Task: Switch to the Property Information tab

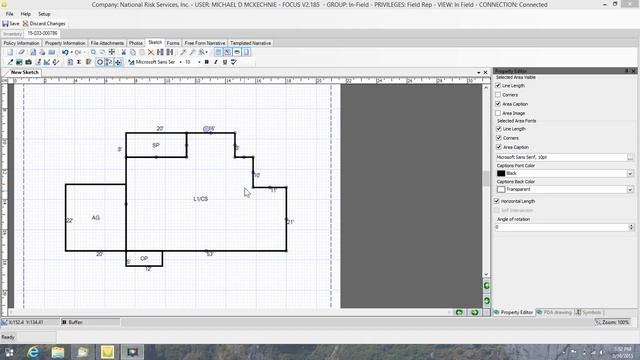Action: (65, 43)
